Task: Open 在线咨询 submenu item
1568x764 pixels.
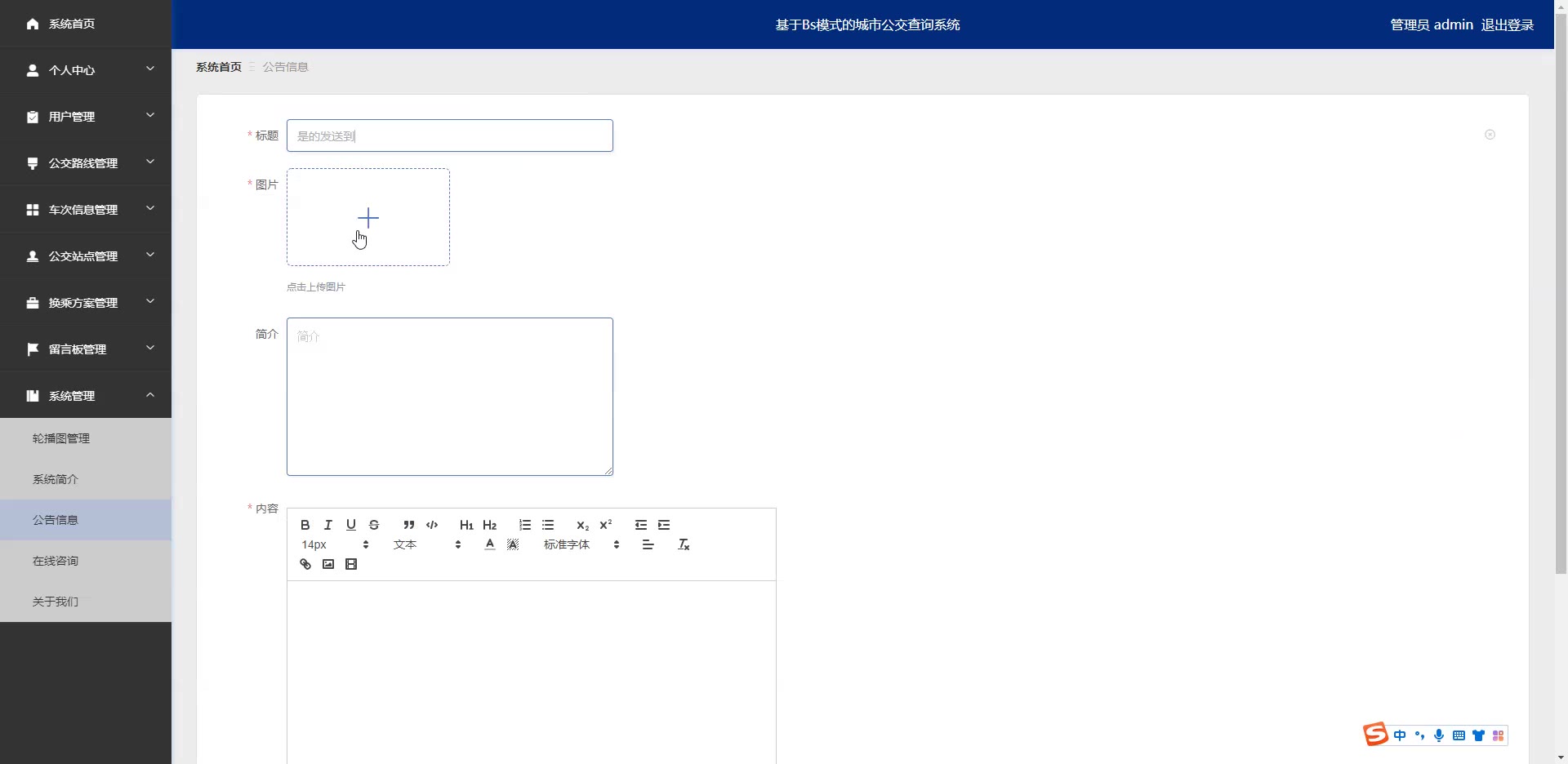Action: [x=86, y=561]
